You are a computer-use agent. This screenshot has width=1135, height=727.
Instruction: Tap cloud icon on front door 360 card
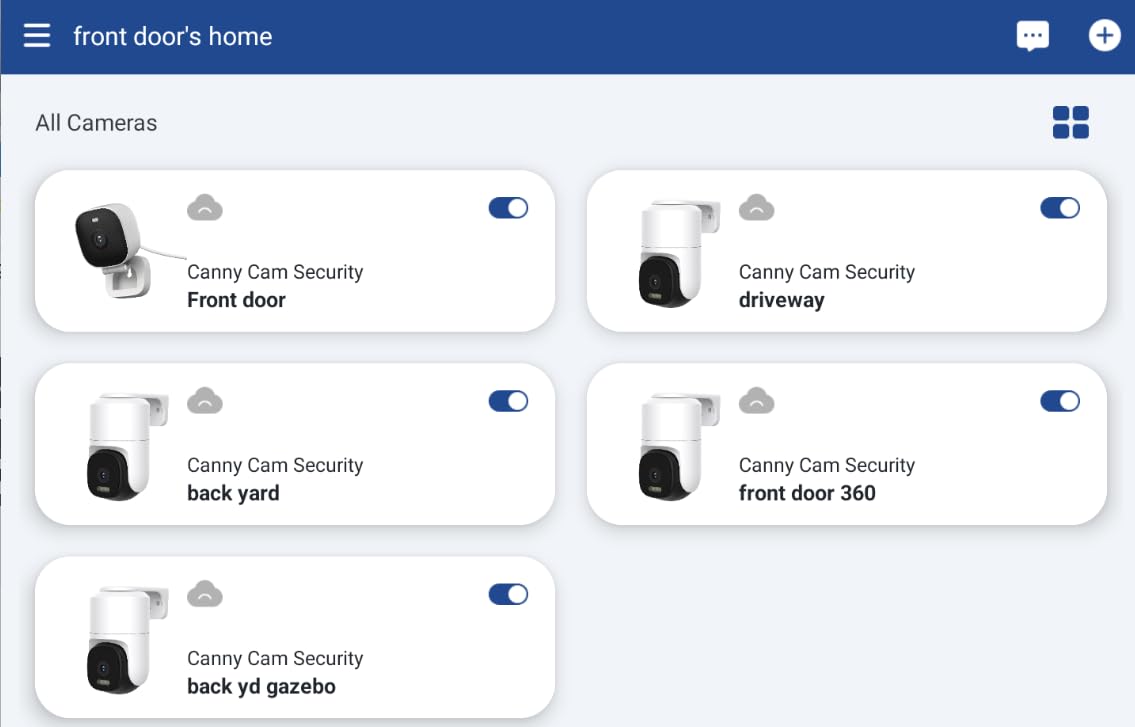pyautogui.click(x=756, y=401)
